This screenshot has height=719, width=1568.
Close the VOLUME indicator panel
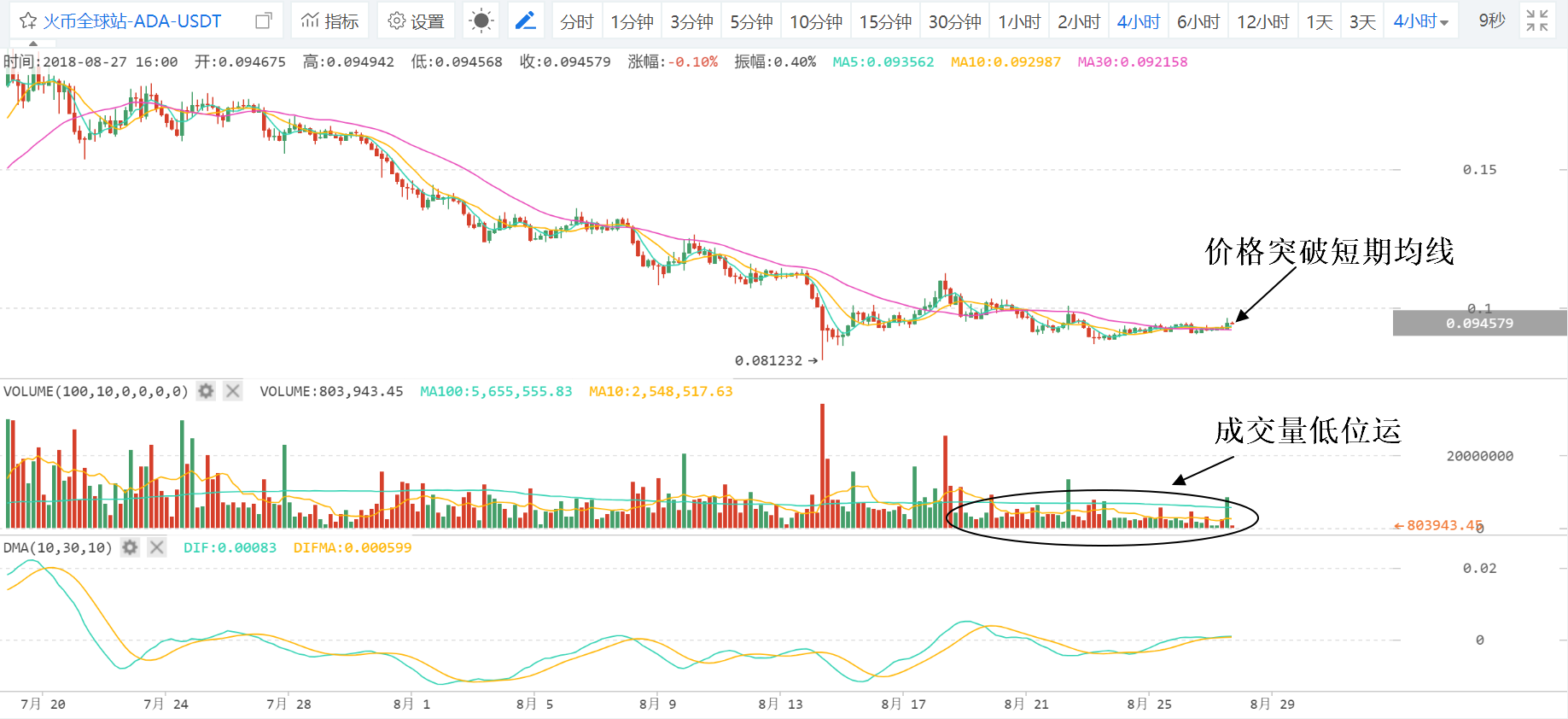(232, 391)
